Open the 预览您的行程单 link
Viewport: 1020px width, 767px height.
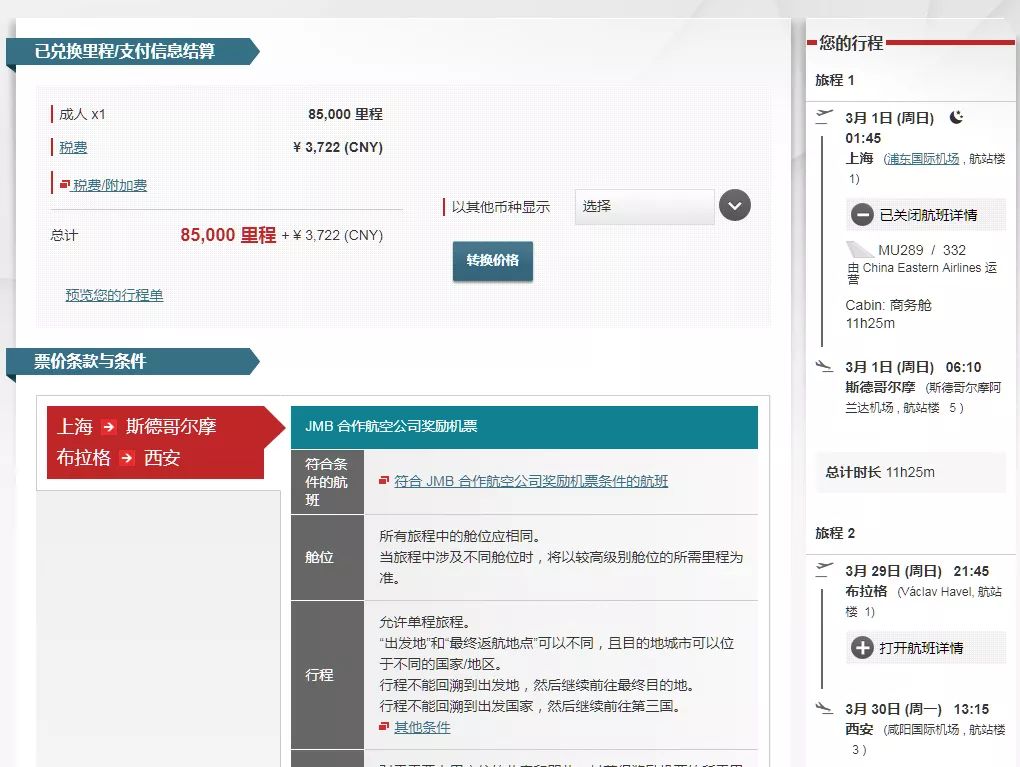pos(113,295)
